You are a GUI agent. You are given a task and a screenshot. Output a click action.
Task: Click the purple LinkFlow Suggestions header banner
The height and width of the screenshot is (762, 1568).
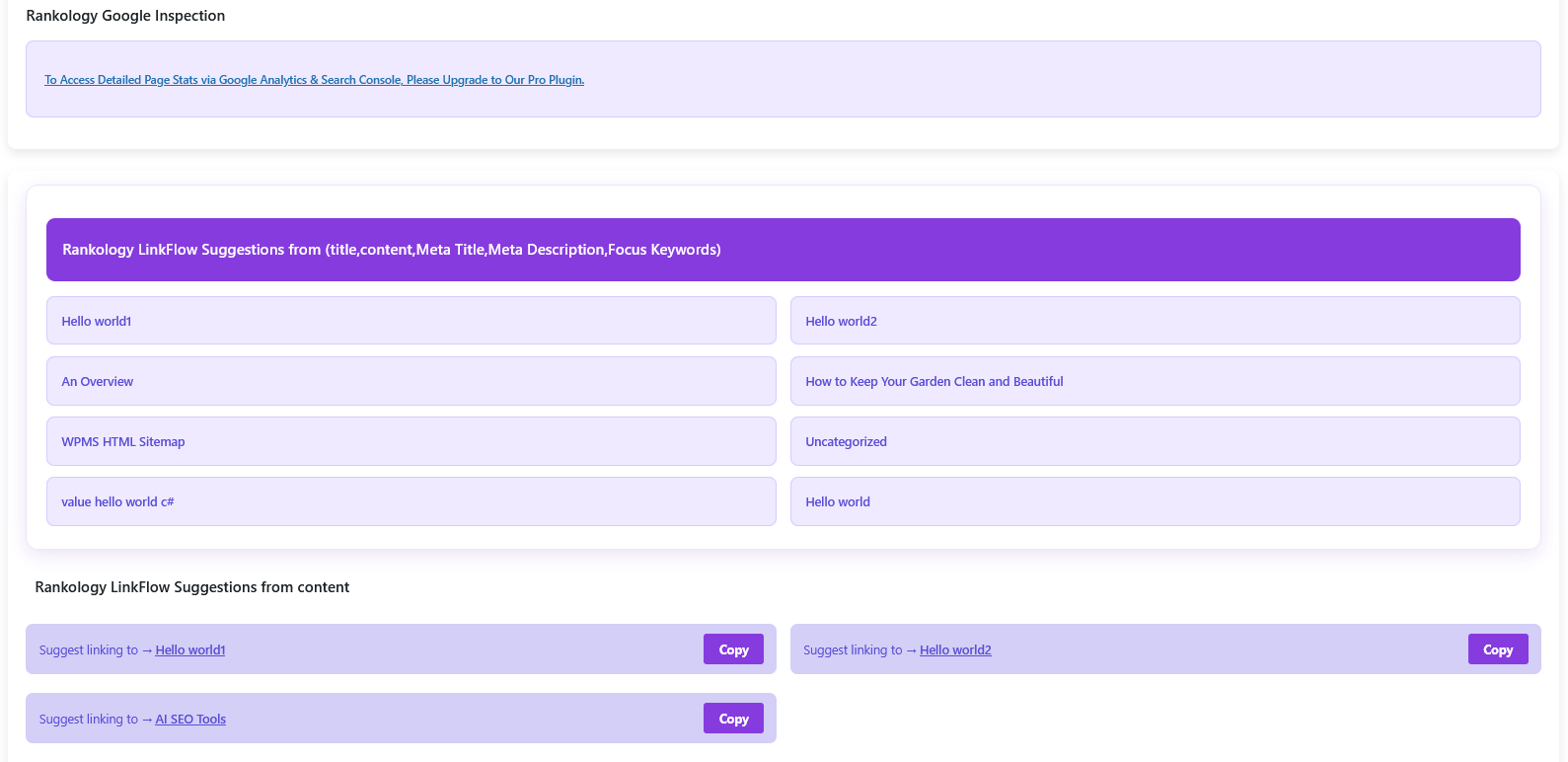coord(783,250)
